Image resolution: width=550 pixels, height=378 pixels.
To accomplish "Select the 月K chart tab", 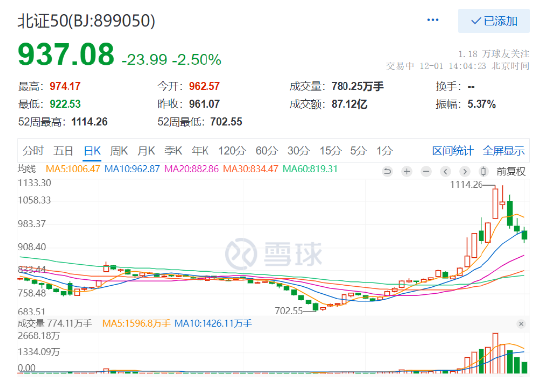I will coord(146,151).
